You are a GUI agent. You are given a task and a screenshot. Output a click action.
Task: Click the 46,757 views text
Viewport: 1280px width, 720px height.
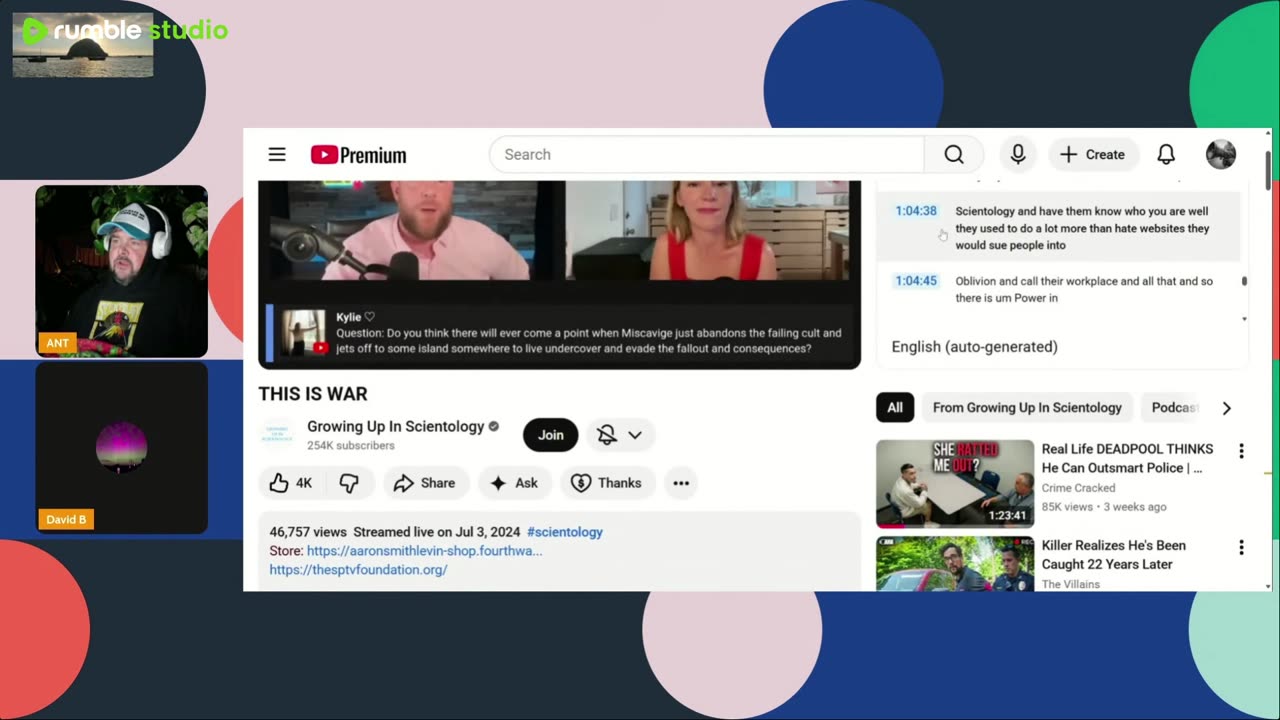pyautogui.click(x=308, y=532)
